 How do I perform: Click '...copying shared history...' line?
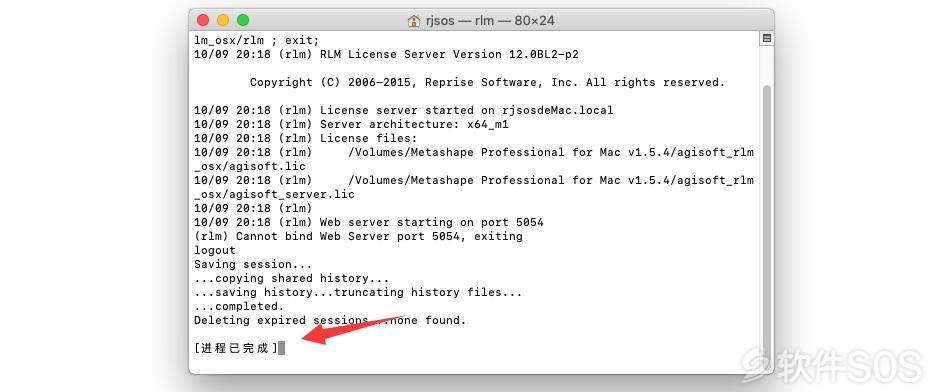292,278
